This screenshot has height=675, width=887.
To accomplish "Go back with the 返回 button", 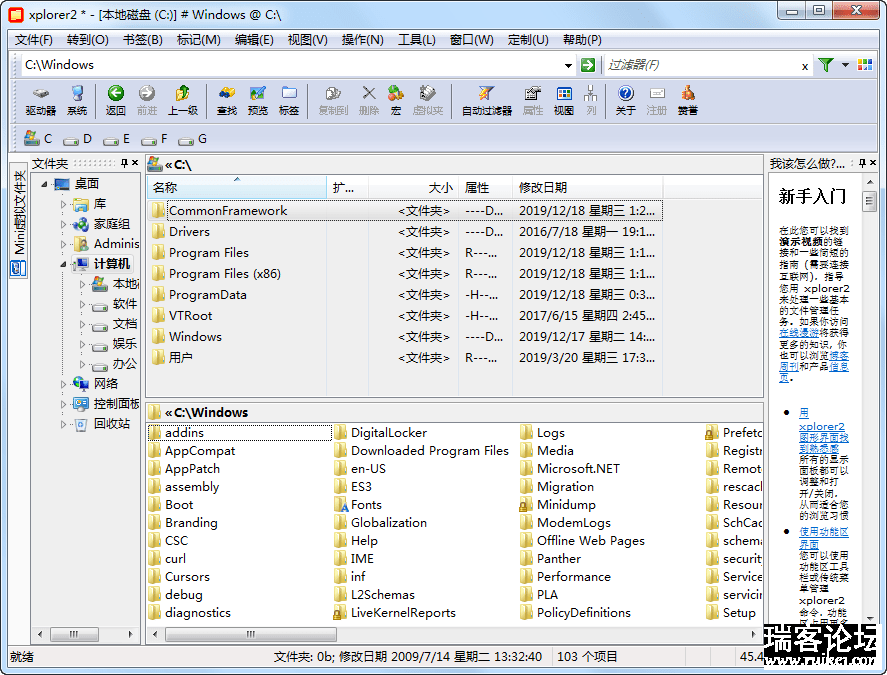I will coord(115,100).
